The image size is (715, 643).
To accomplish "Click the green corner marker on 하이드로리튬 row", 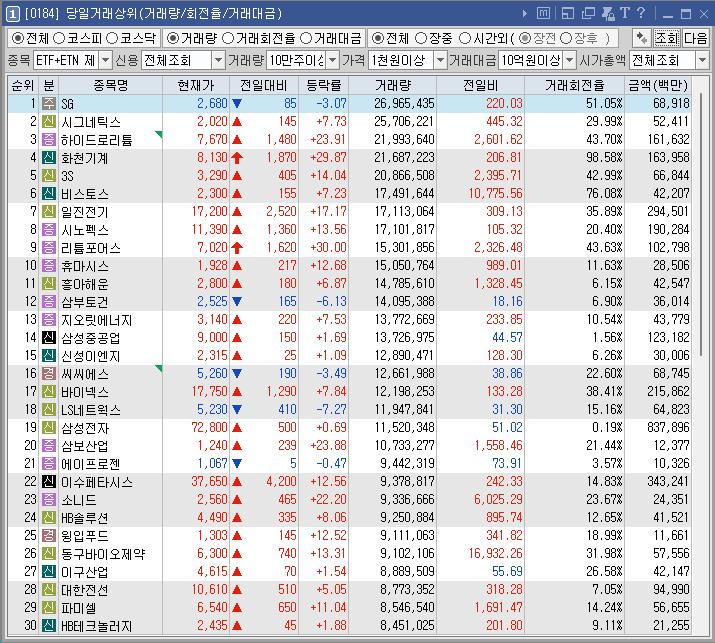I will click(x=159, y=134).
